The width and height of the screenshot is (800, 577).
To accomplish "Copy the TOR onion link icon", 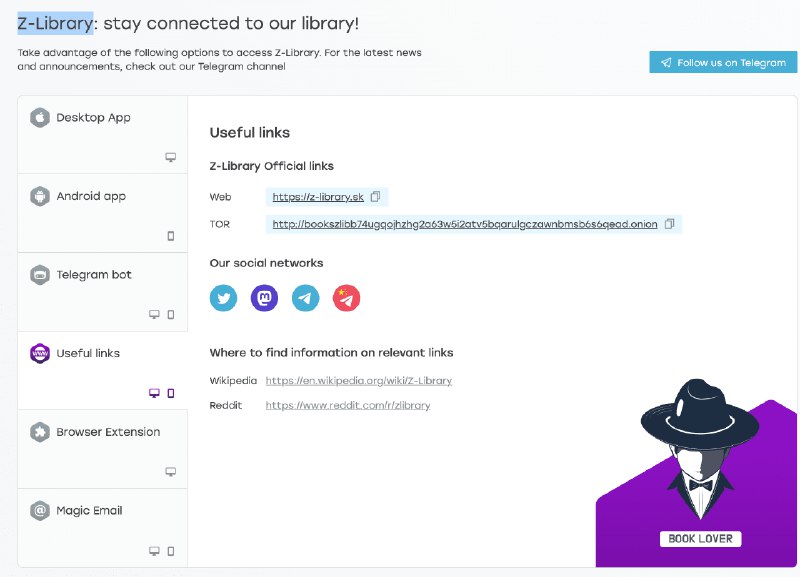I will click(x=668, y=224).
